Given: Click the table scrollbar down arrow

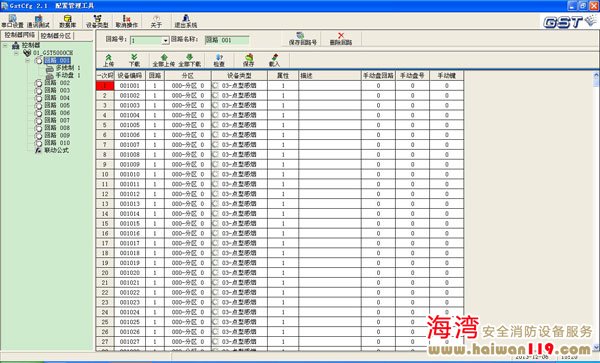Looking at the screenshot, I should point(596,347).
